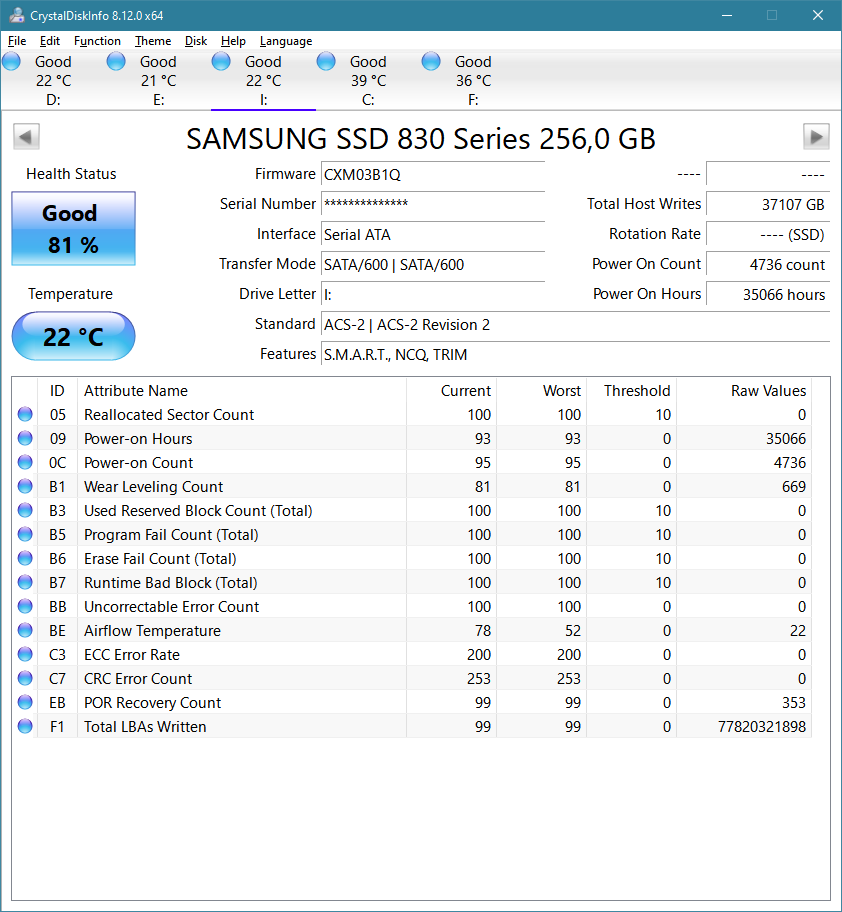The image size is (842, 912).
Task: Click the status orb for disk D:
Action: (12, 61)
